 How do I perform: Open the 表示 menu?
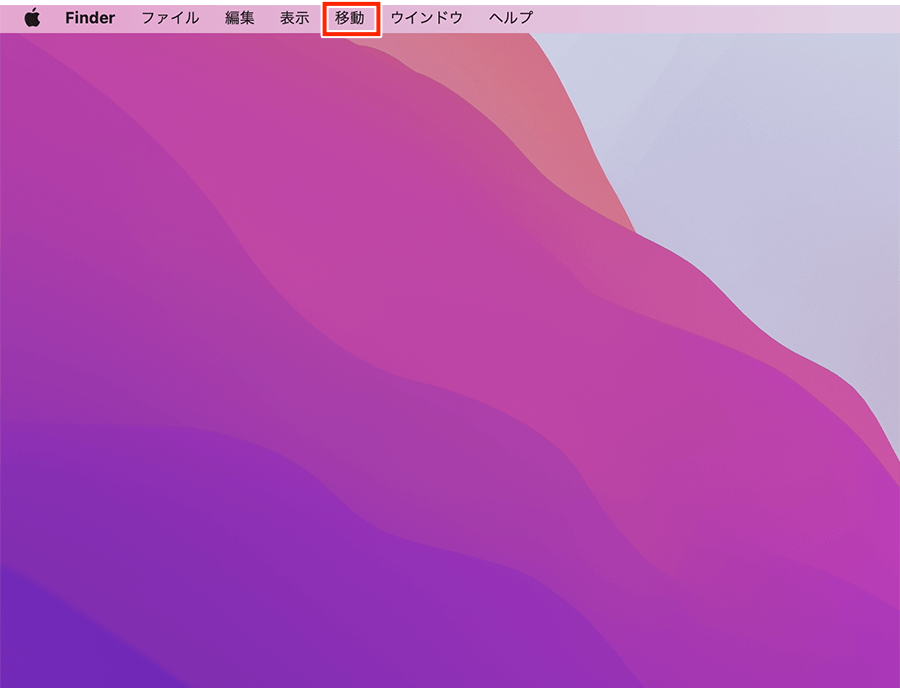pyautogui.click(x=294, y=18)
